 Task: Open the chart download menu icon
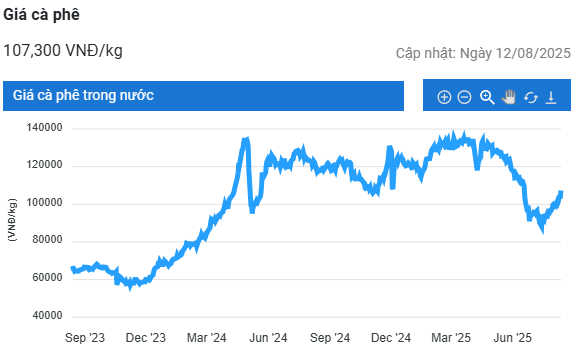(x=551, y=97)
